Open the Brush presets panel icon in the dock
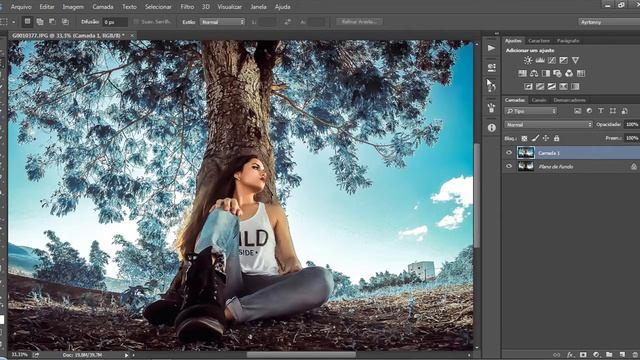This screenshot has width=640, height=360. pos(491,108)
